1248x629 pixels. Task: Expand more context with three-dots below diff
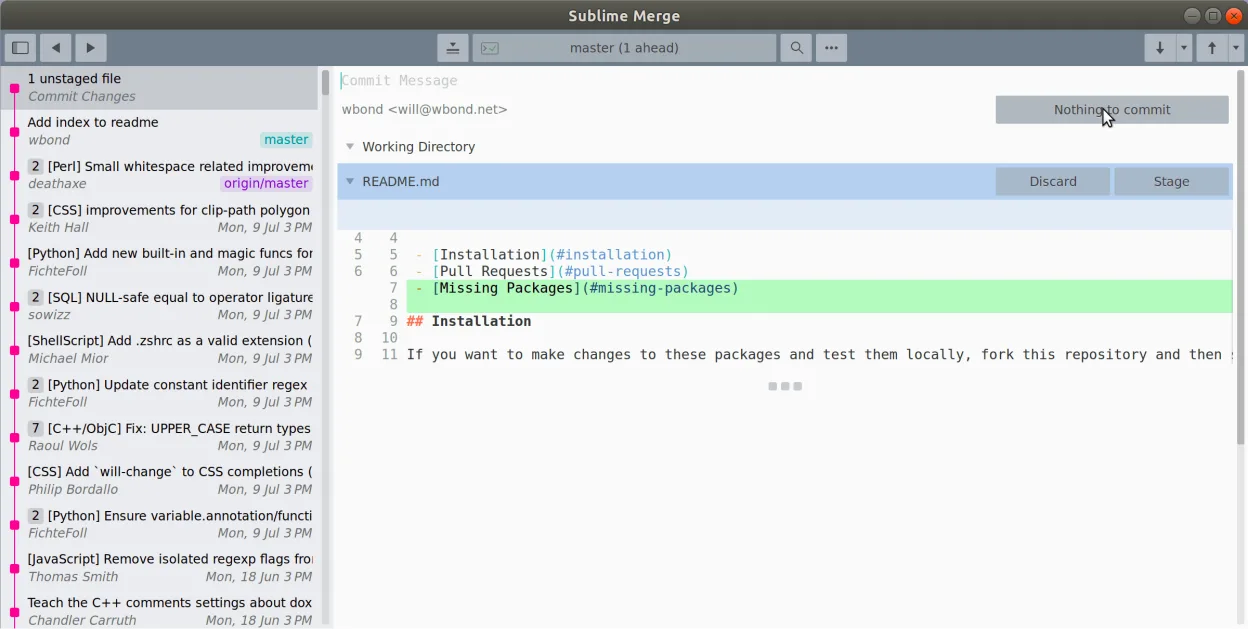[x=785, y=386]
